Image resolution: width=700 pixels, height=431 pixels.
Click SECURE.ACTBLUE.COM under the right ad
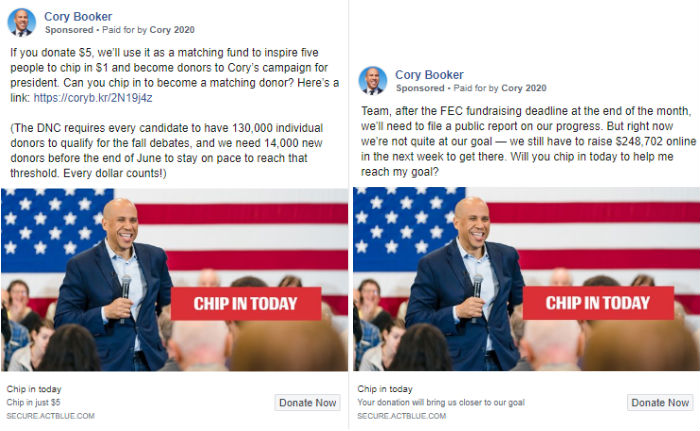click(x=401, y=416)
